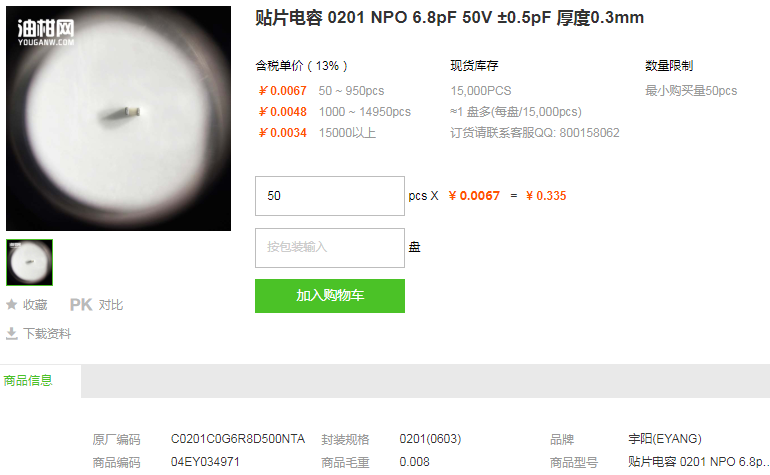Click 下载资料 download link
The image size is (770, 475).
click(x=47, y=334)
